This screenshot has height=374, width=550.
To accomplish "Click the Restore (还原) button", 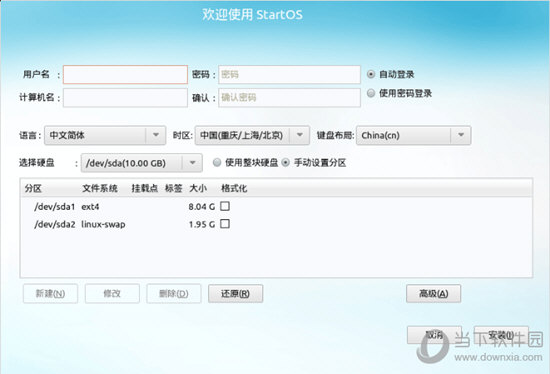I will click(x=235, y=293).
